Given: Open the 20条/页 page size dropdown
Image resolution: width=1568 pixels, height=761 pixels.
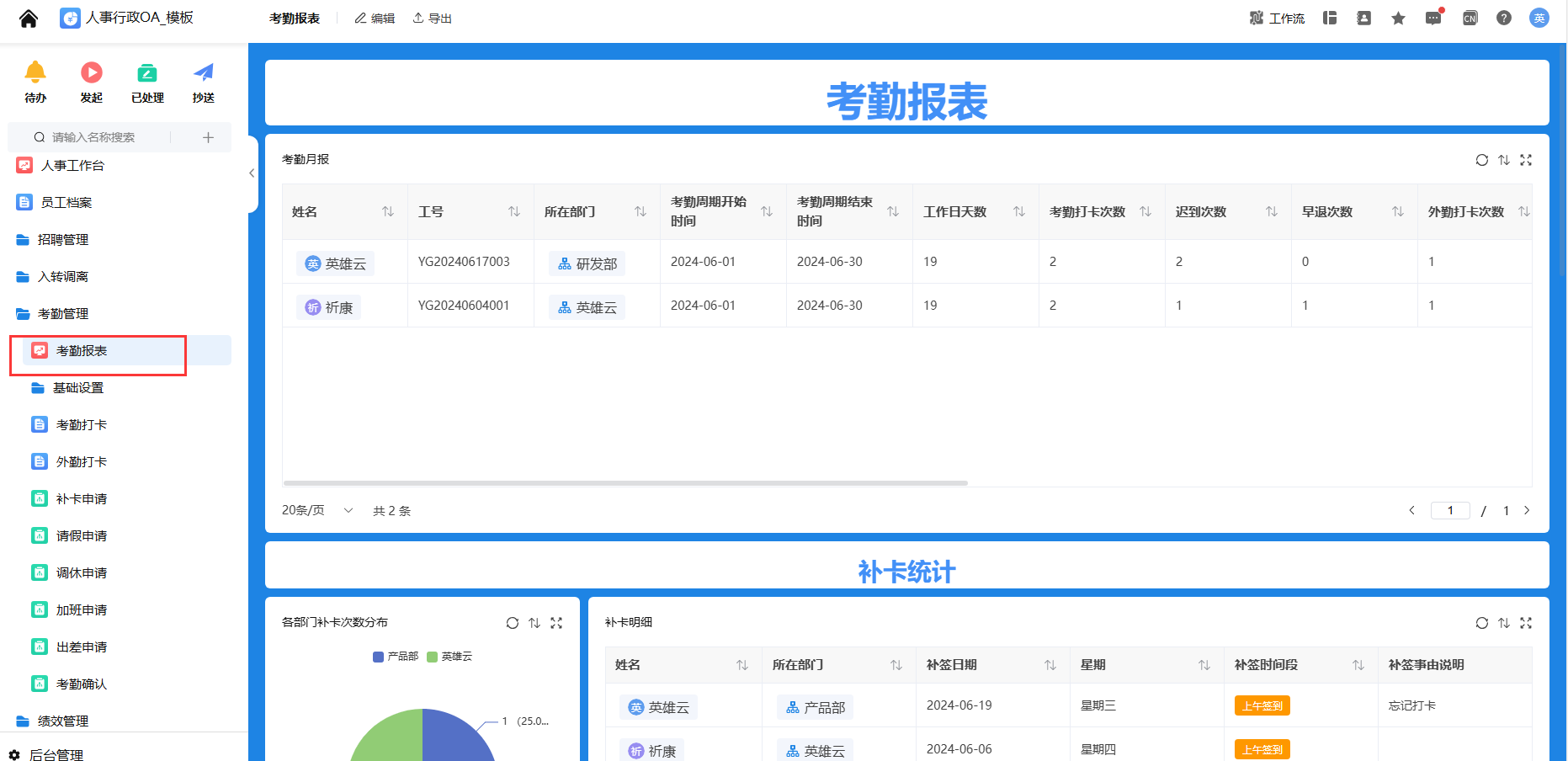Looking at the screenshot, I should [316, 509].
